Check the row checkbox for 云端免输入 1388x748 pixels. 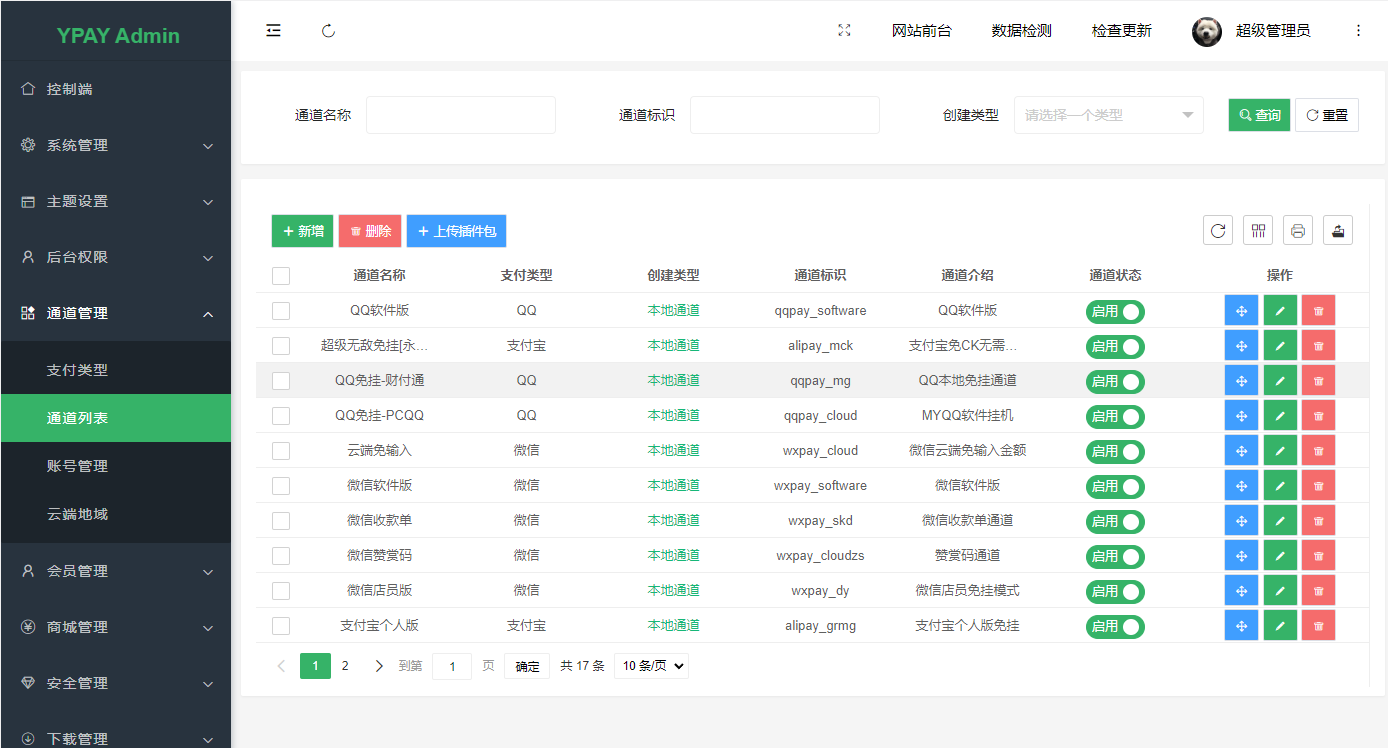(x=281, y=450)
